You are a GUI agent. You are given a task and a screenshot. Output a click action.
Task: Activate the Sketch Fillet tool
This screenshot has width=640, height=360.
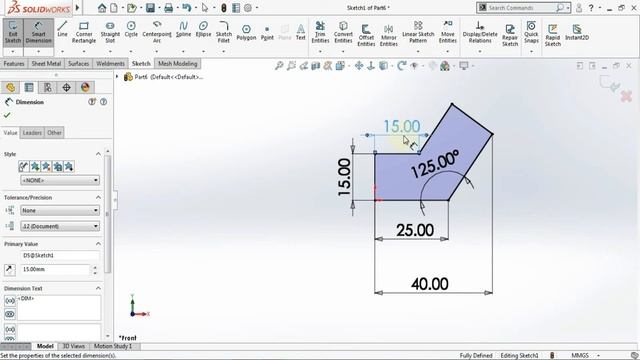[x=223, y=32]
